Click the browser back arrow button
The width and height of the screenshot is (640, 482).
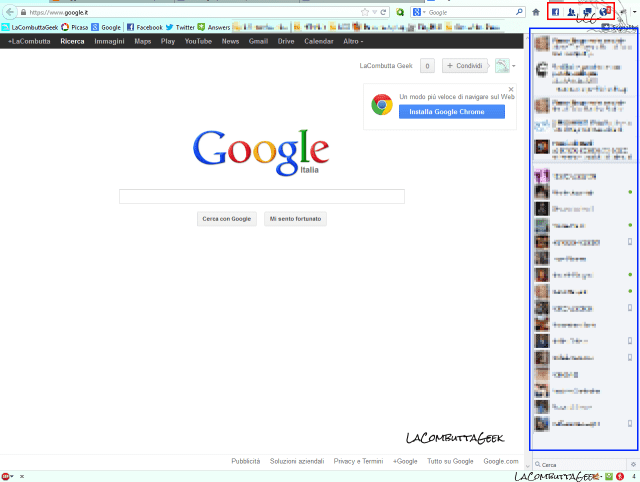[10, 12]
